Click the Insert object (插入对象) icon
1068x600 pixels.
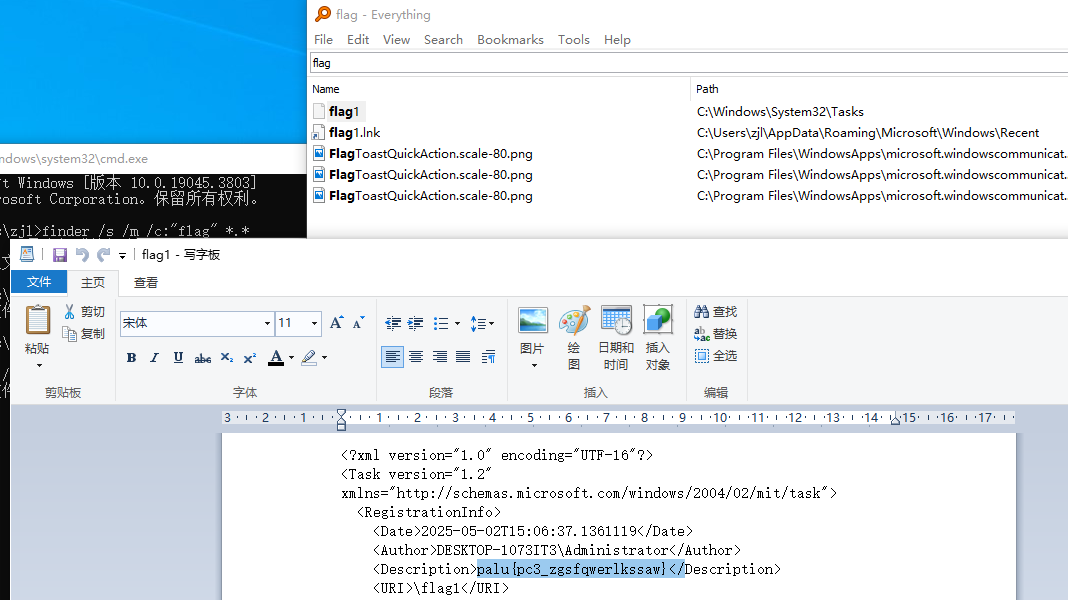(x=657, y=321)
